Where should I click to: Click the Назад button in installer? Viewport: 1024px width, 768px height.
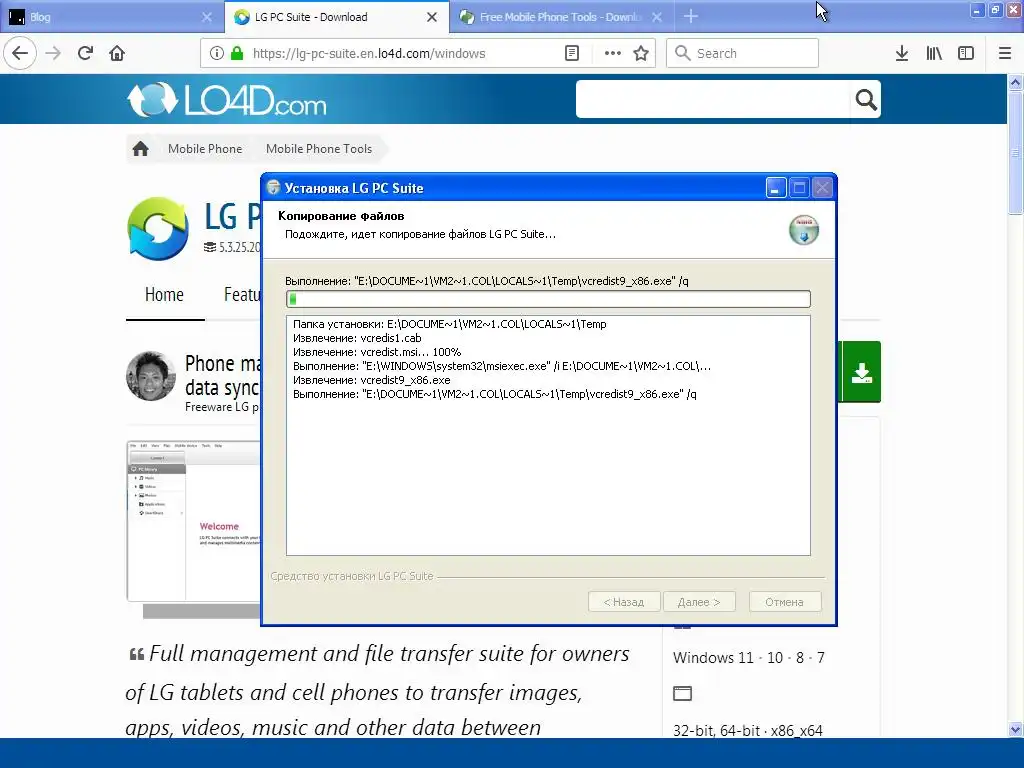[x=624, y=601]
